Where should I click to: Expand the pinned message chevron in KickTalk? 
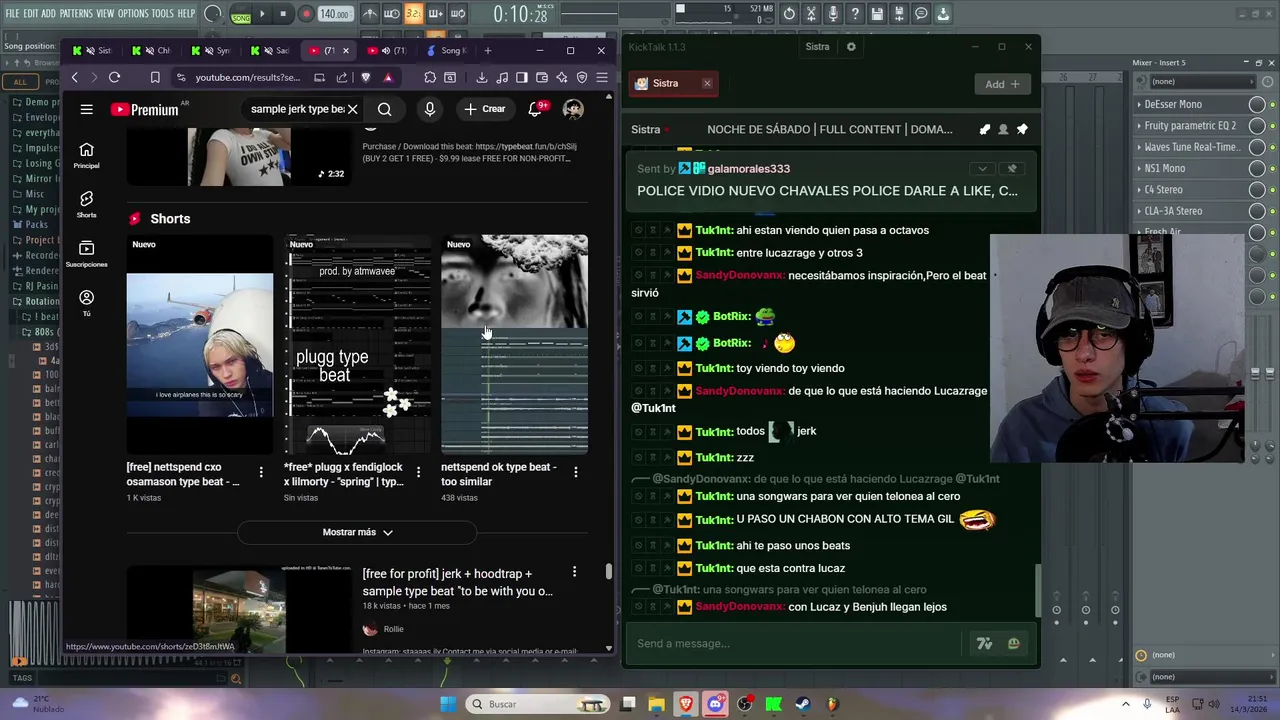click(982, 169)
